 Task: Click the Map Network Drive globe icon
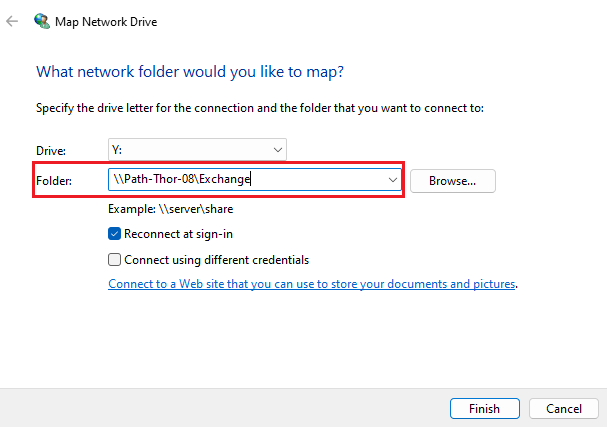(42, 21)
